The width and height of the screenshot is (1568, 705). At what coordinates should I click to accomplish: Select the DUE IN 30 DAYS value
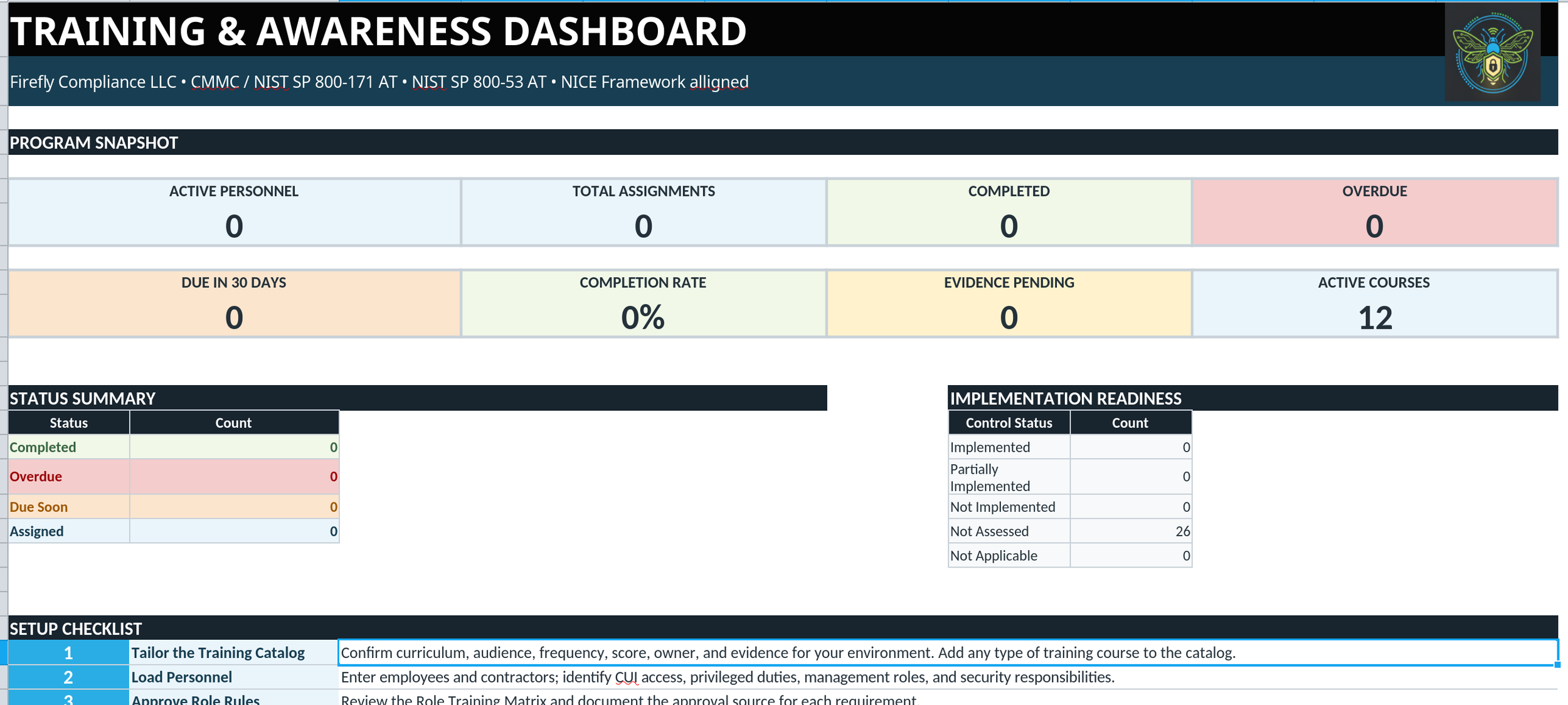tap(235, 317)
